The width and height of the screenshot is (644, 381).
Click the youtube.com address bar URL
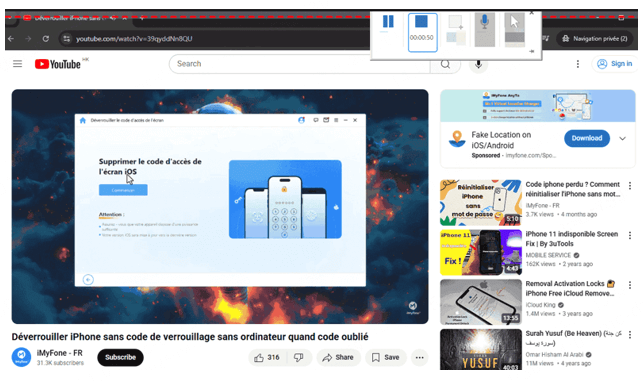(x=134, y=39)
